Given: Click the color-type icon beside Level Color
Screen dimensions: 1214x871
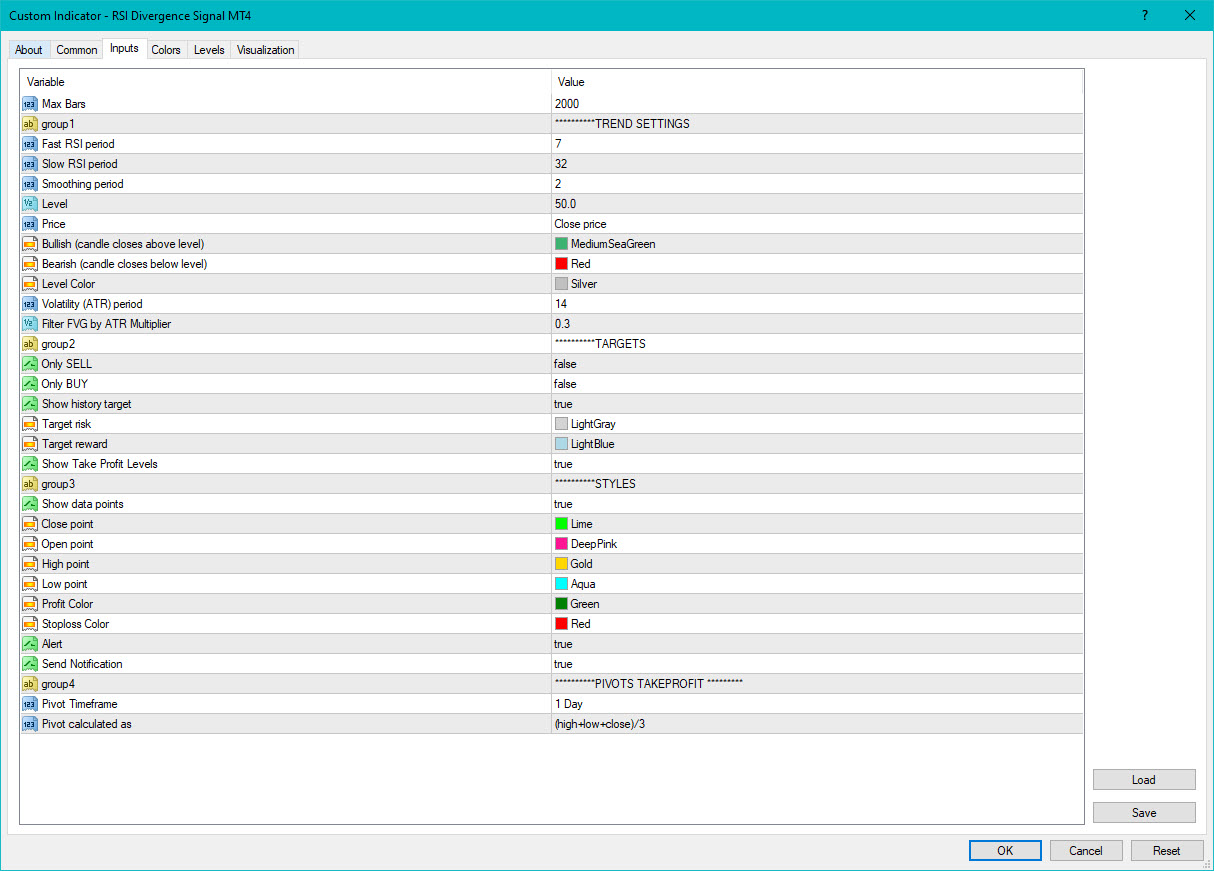Looking at the screenshot, I should coord(29,284).
